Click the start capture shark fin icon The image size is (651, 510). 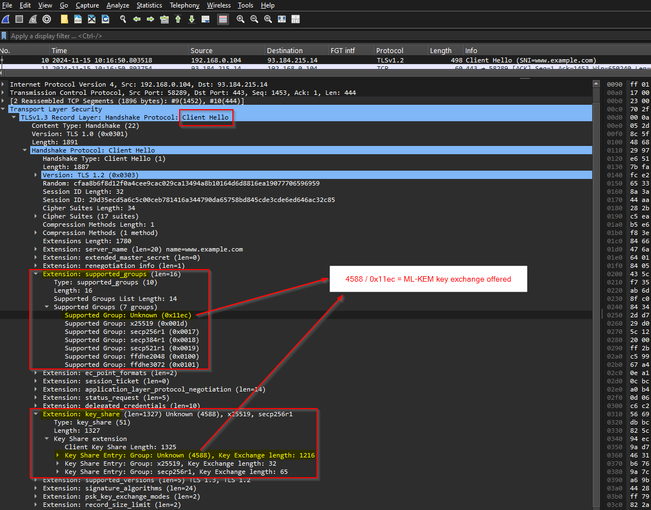click(7, 19)
